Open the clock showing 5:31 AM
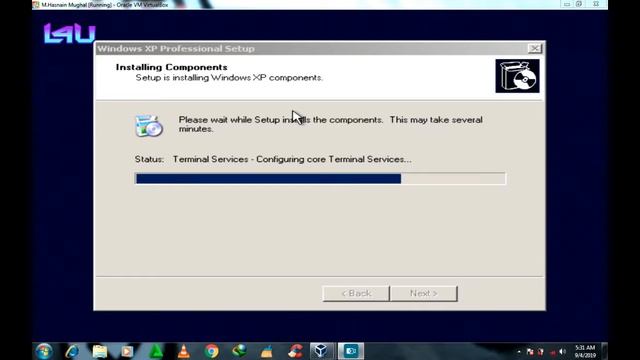The image size is (640, 360). (x=585, y=351)
